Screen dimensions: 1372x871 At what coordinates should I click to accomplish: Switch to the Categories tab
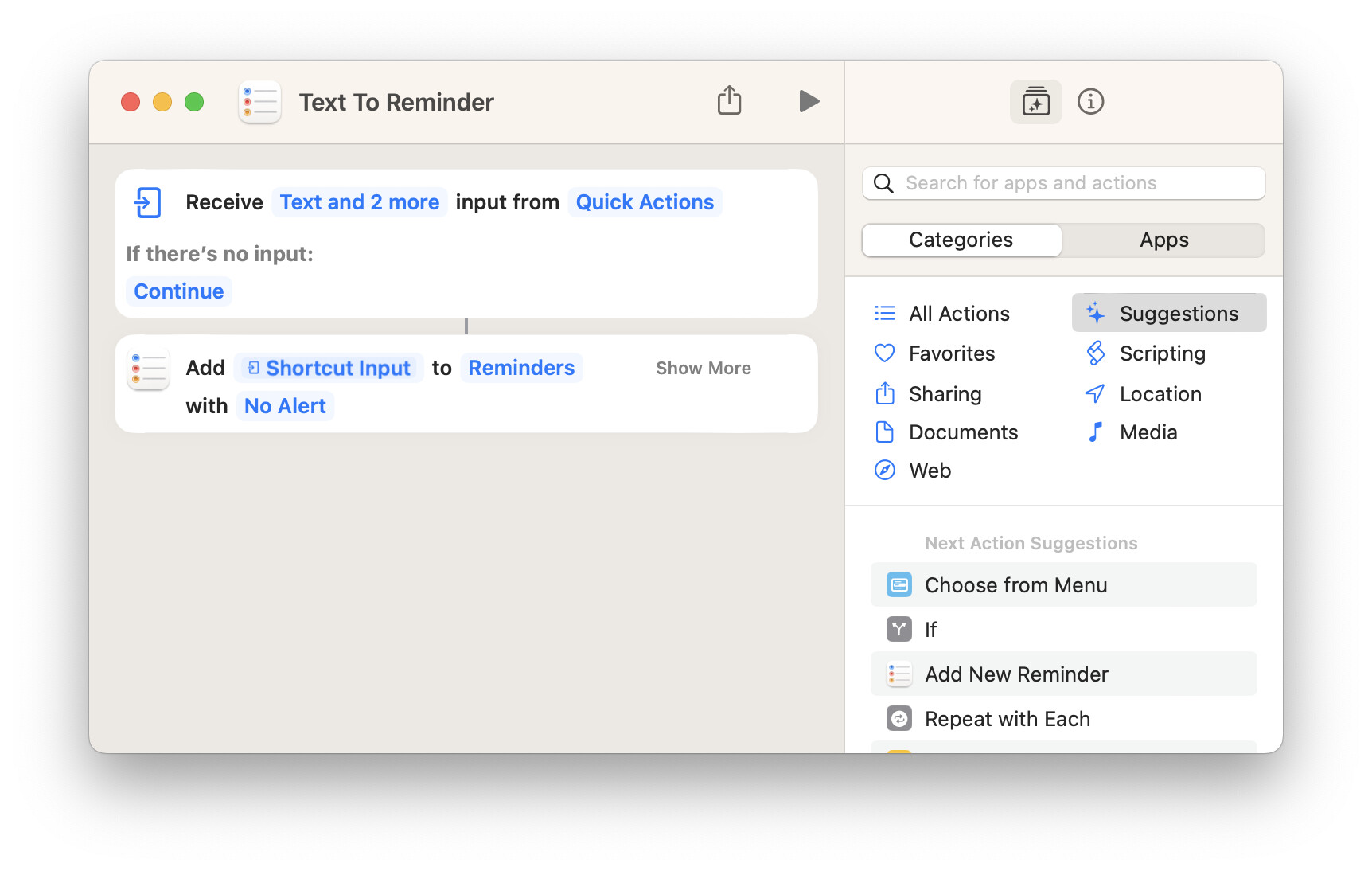pyautogui.click(x=961, y=240)
